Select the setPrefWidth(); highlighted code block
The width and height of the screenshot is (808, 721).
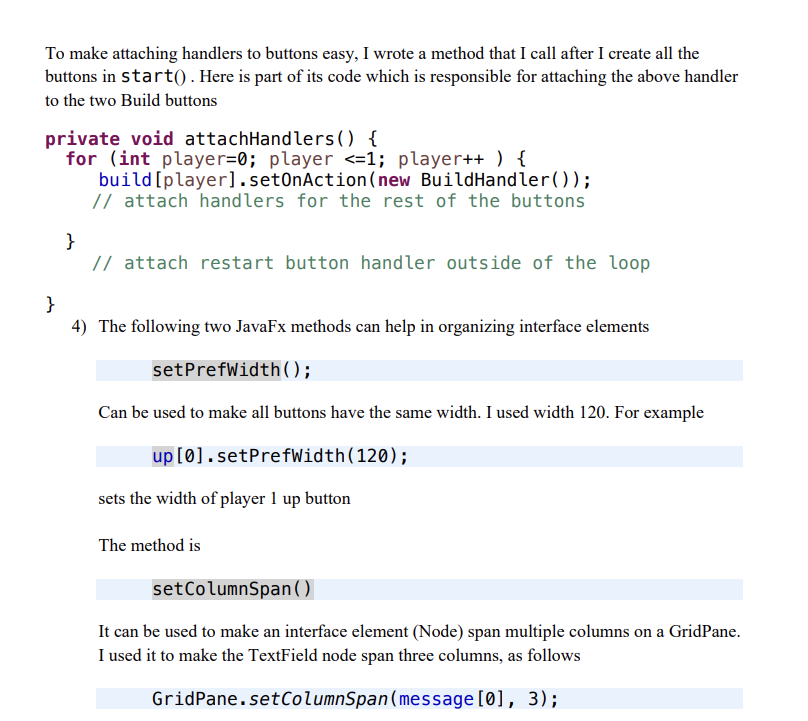coord(231,369)
